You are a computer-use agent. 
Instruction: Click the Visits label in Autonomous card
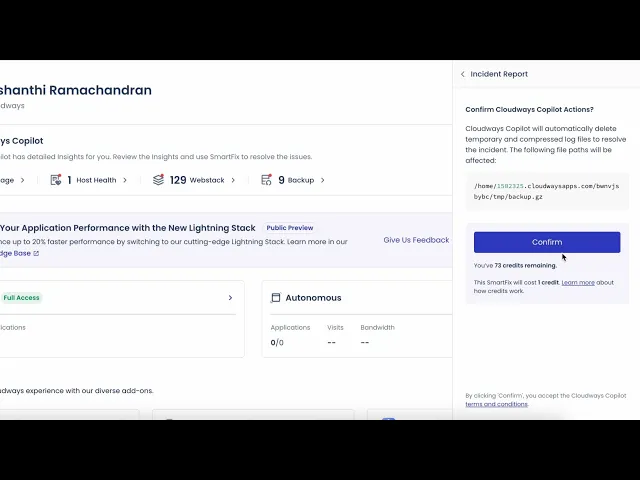coord(335,327)
